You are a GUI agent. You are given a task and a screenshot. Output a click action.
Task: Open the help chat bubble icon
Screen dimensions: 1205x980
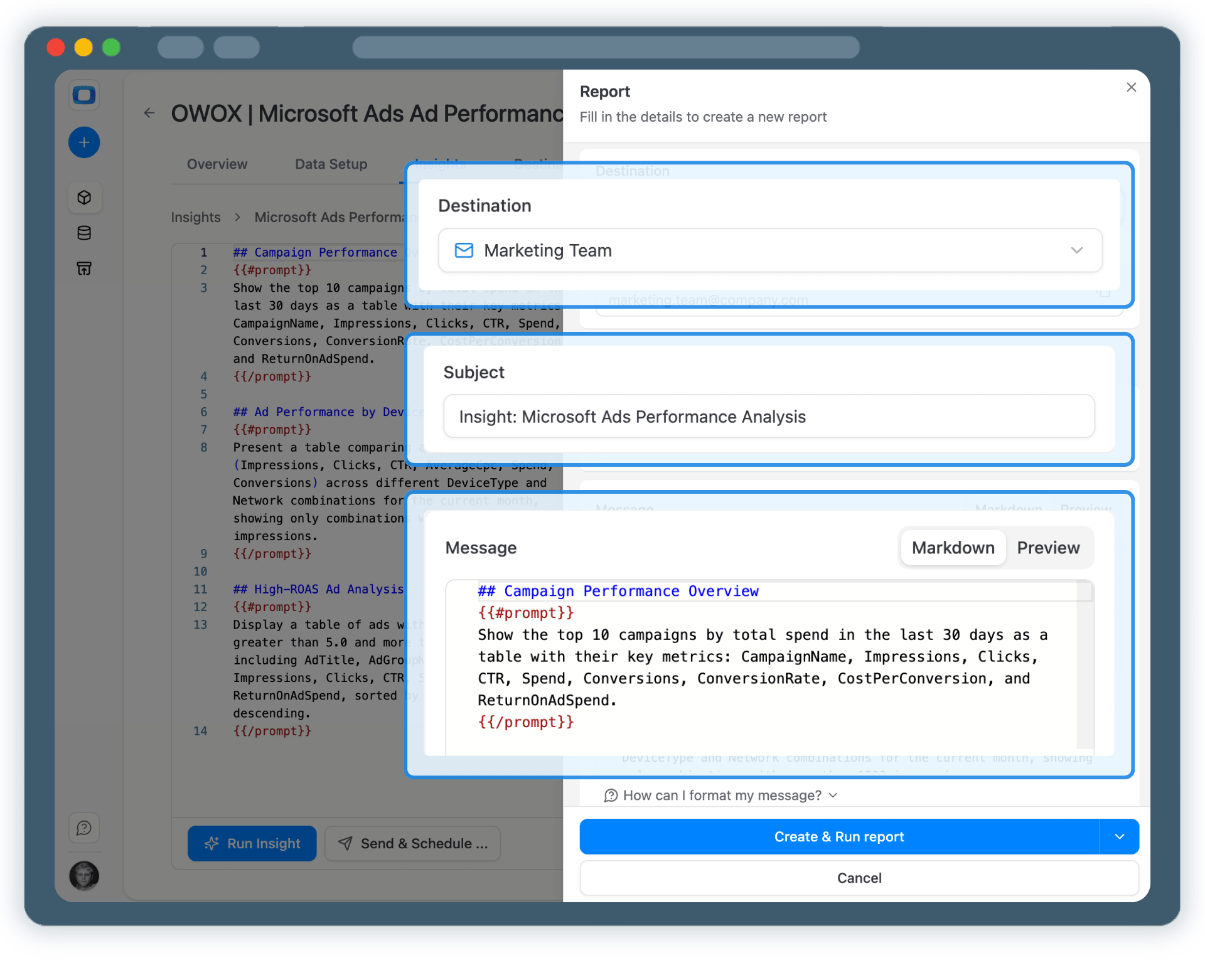(x=84, y=828)
